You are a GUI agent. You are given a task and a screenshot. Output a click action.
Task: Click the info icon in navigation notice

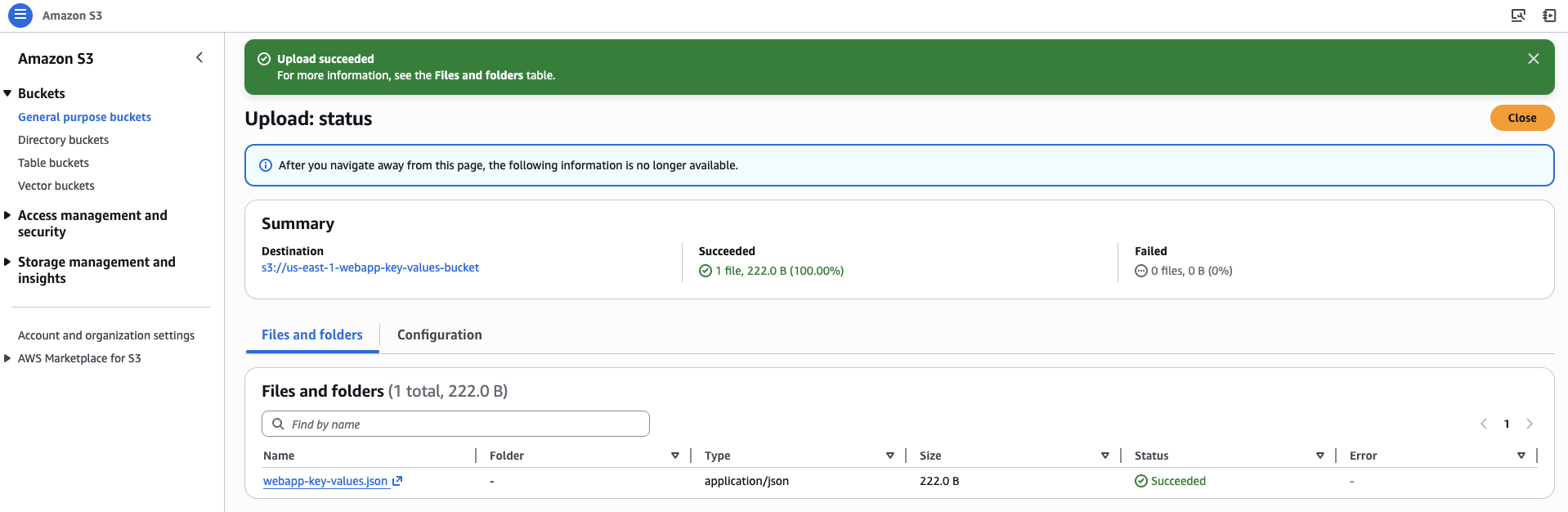(x=266, y=165)
